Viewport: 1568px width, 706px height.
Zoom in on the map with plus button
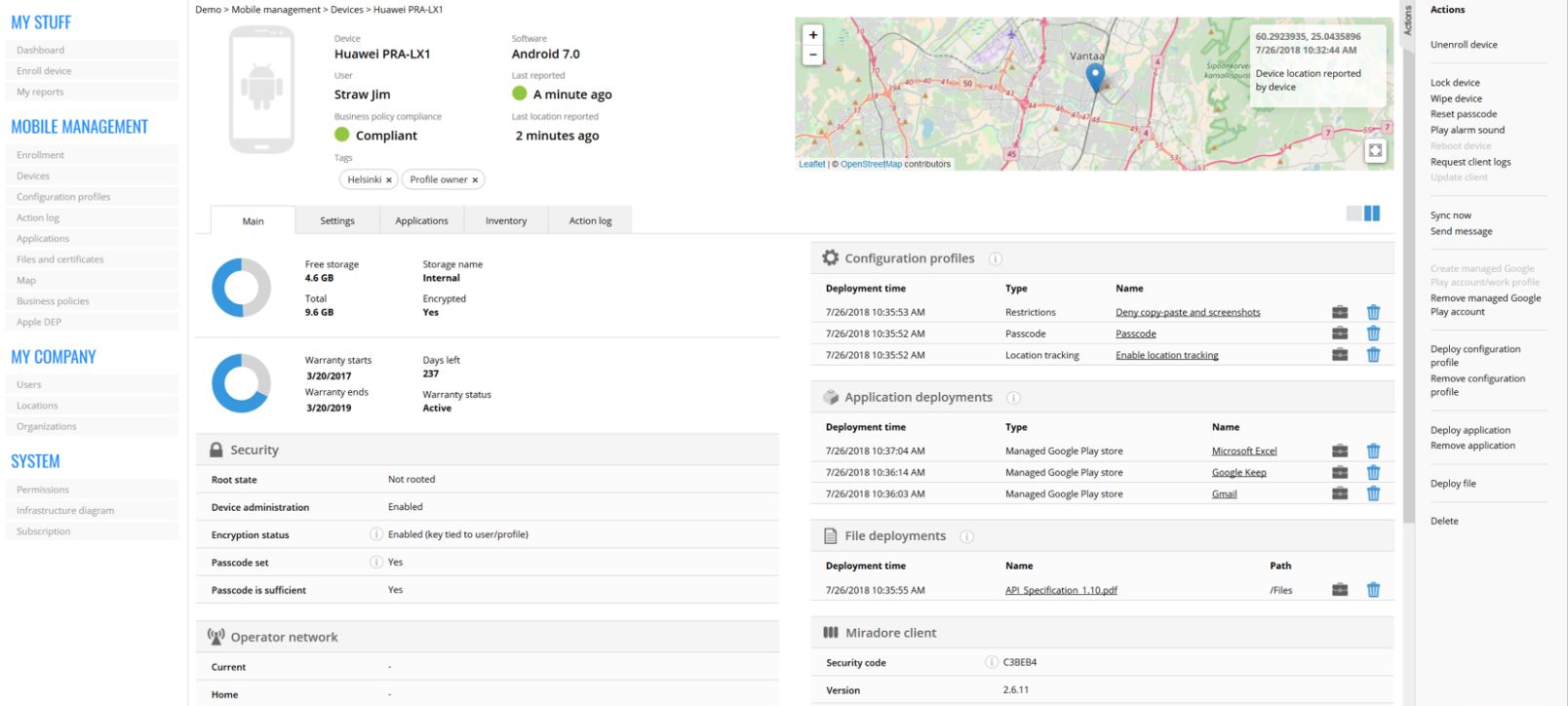pyautogui.click(x=812, y=34)
